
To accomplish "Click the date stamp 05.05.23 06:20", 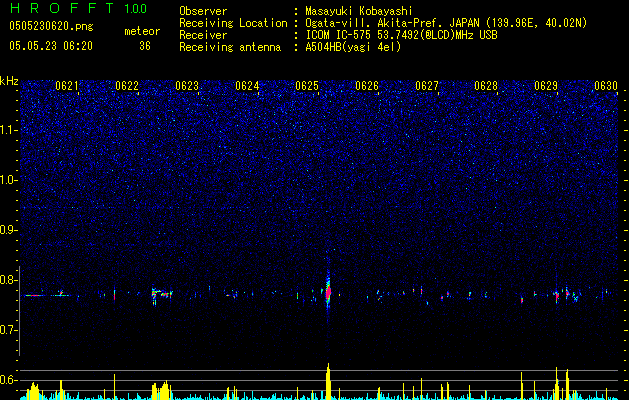I will click(51, 46).
